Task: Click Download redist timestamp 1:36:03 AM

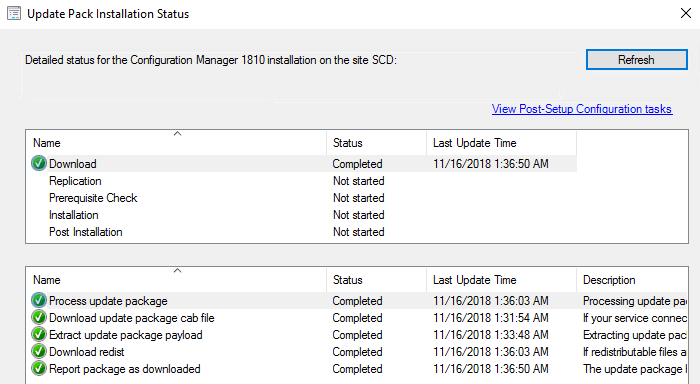Action: point(491,352)
